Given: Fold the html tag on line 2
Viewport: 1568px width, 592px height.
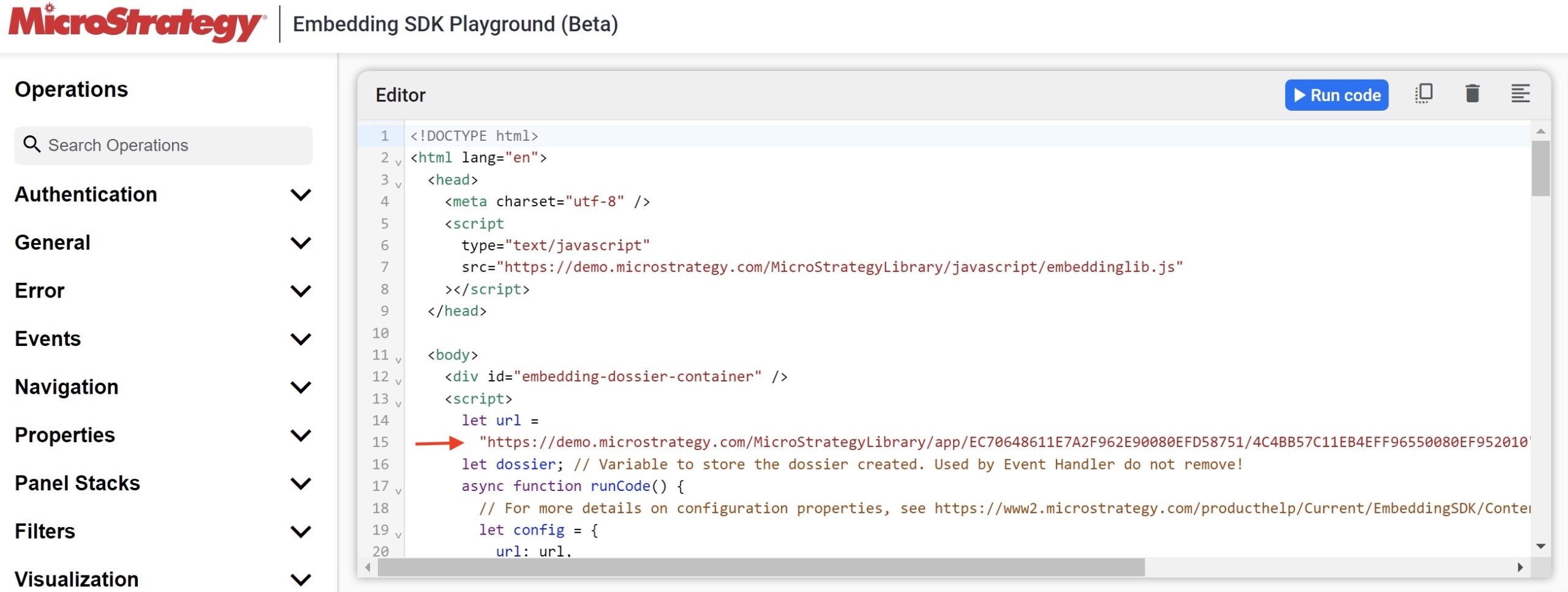Looking at the screenshot, I should tap(398, 162).
